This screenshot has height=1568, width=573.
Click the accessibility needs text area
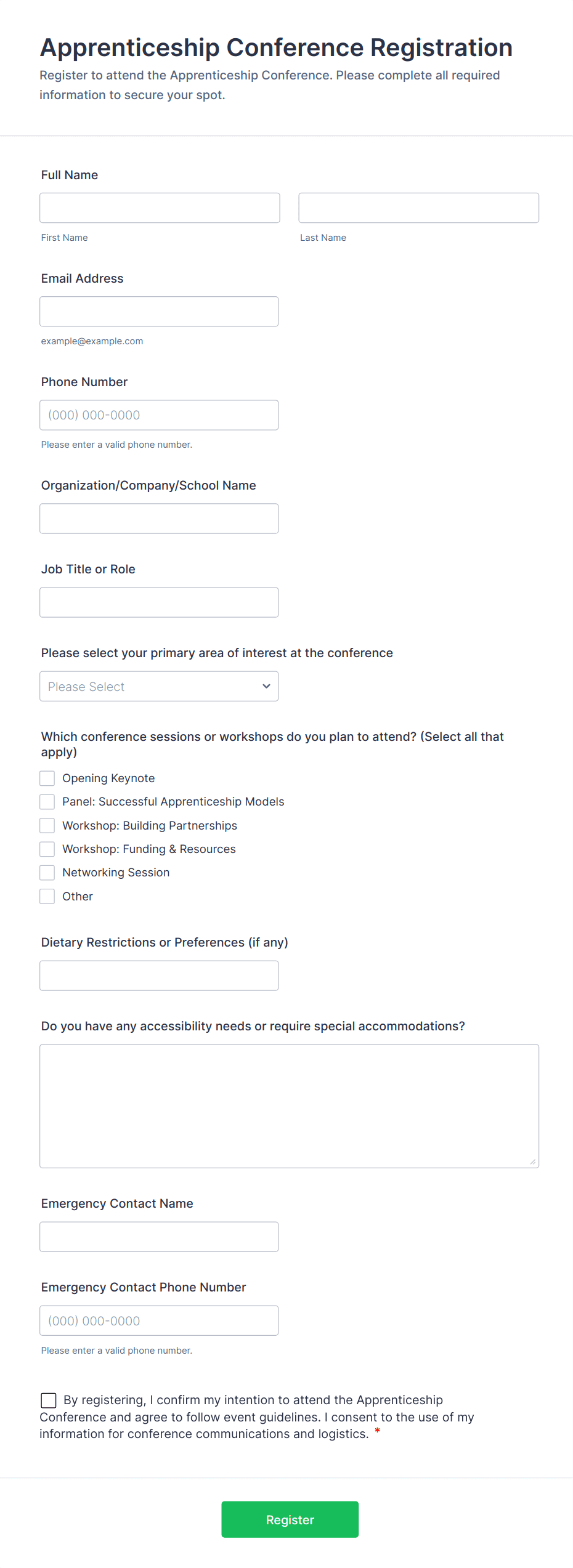coord(289,1106)
